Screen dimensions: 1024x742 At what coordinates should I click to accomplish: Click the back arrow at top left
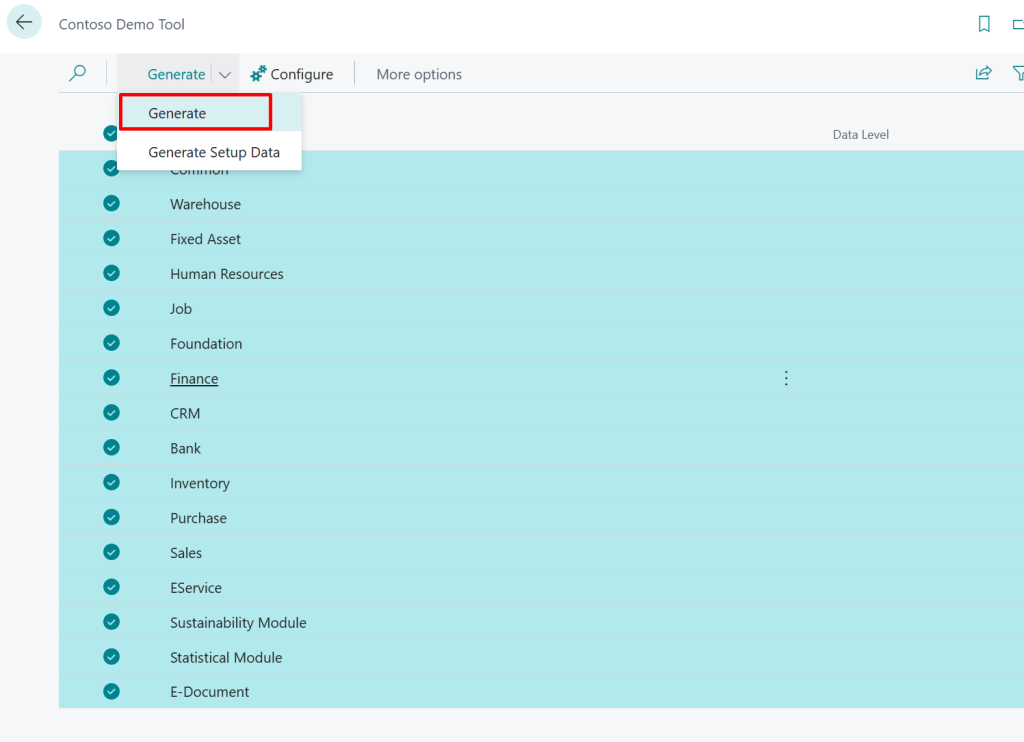[24, 22]
